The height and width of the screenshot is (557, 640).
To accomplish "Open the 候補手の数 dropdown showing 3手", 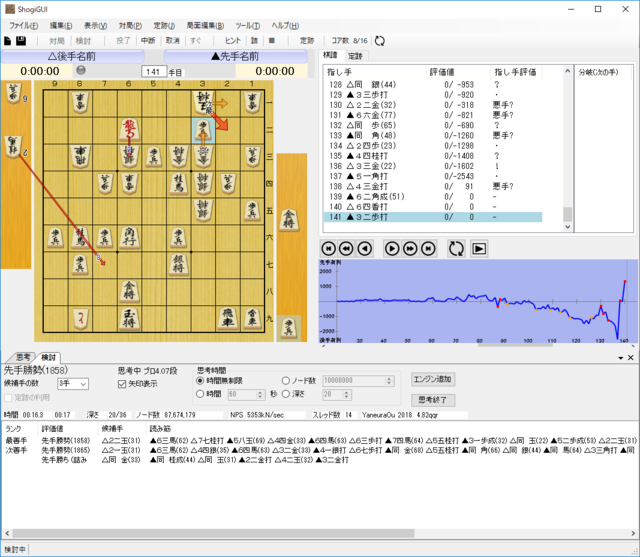I will click(x=73, y=384).
